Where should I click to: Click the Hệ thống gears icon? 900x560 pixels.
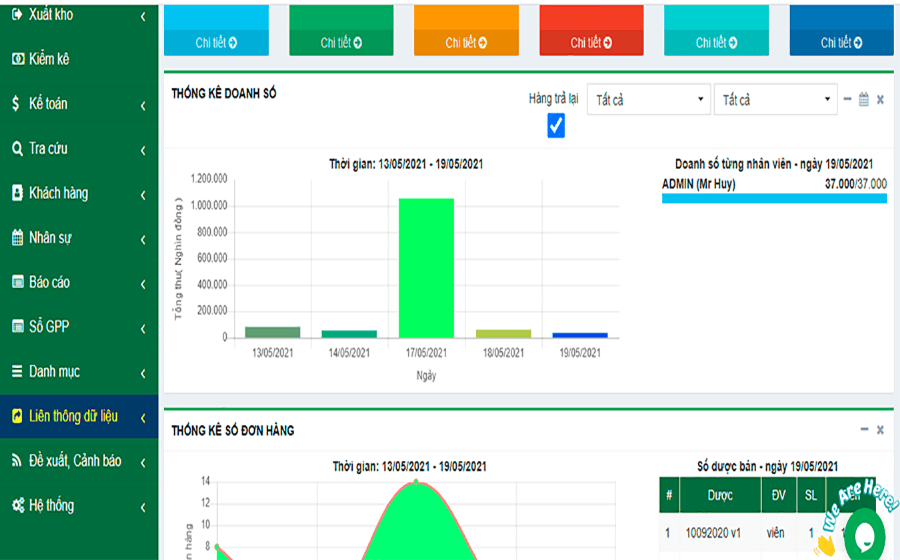tap(17, 505)
